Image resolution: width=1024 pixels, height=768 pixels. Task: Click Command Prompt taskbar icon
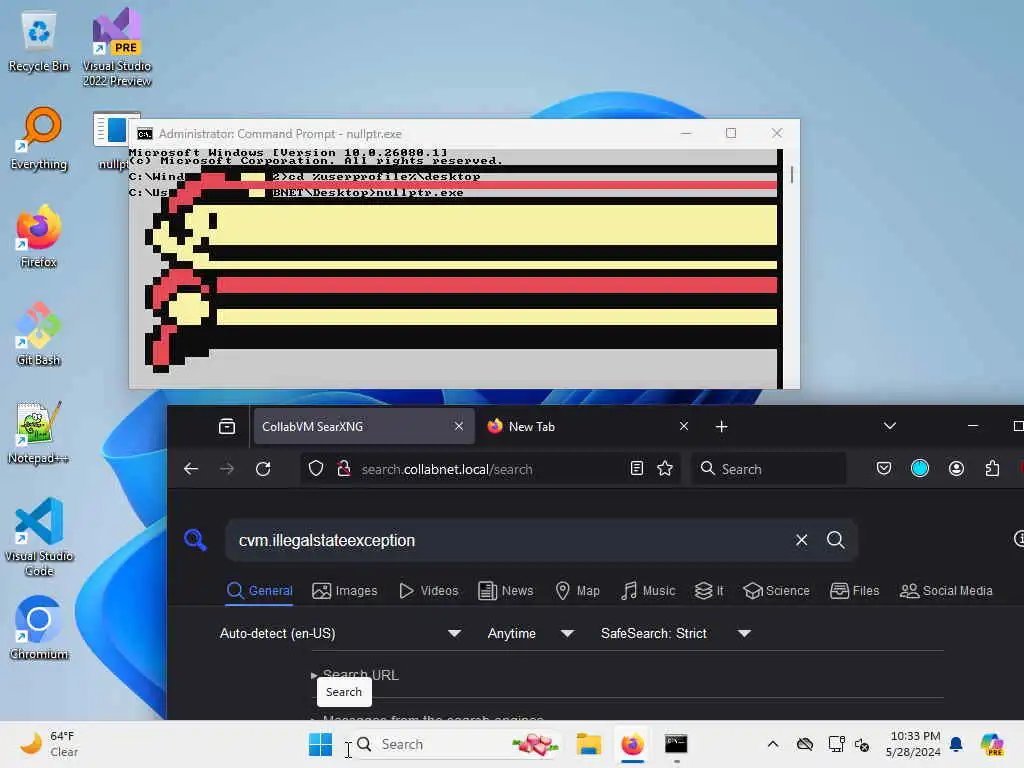[x=676, y=744]
